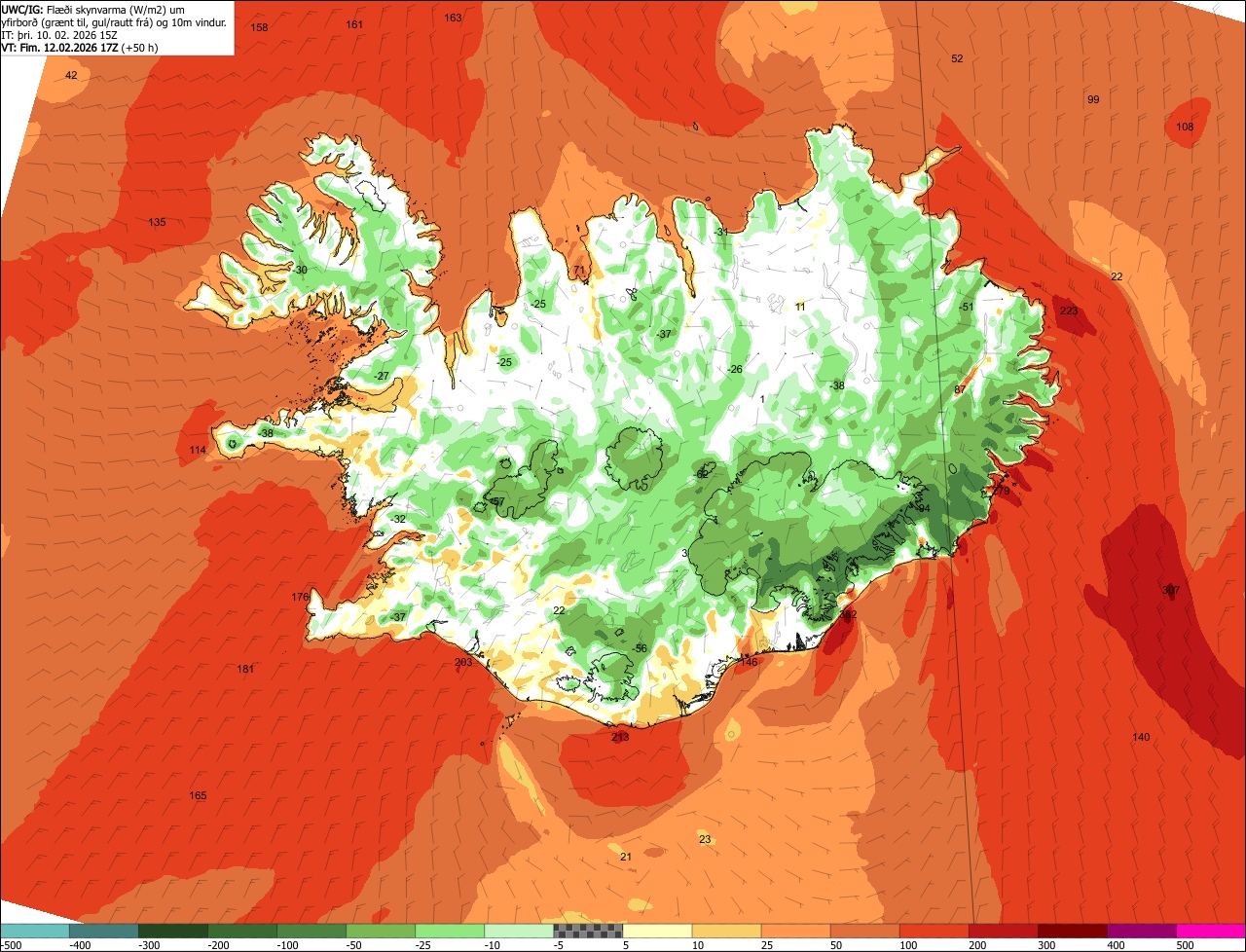
Task: Select the map value 42
Action: tap(71, 75)
